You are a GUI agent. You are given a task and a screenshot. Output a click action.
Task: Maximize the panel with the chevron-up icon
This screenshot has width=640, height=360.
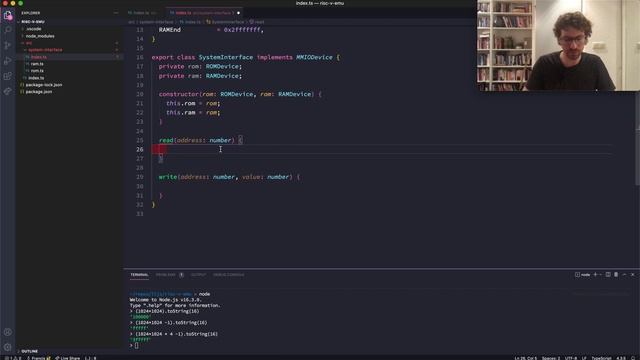click(x=624, y=275)
